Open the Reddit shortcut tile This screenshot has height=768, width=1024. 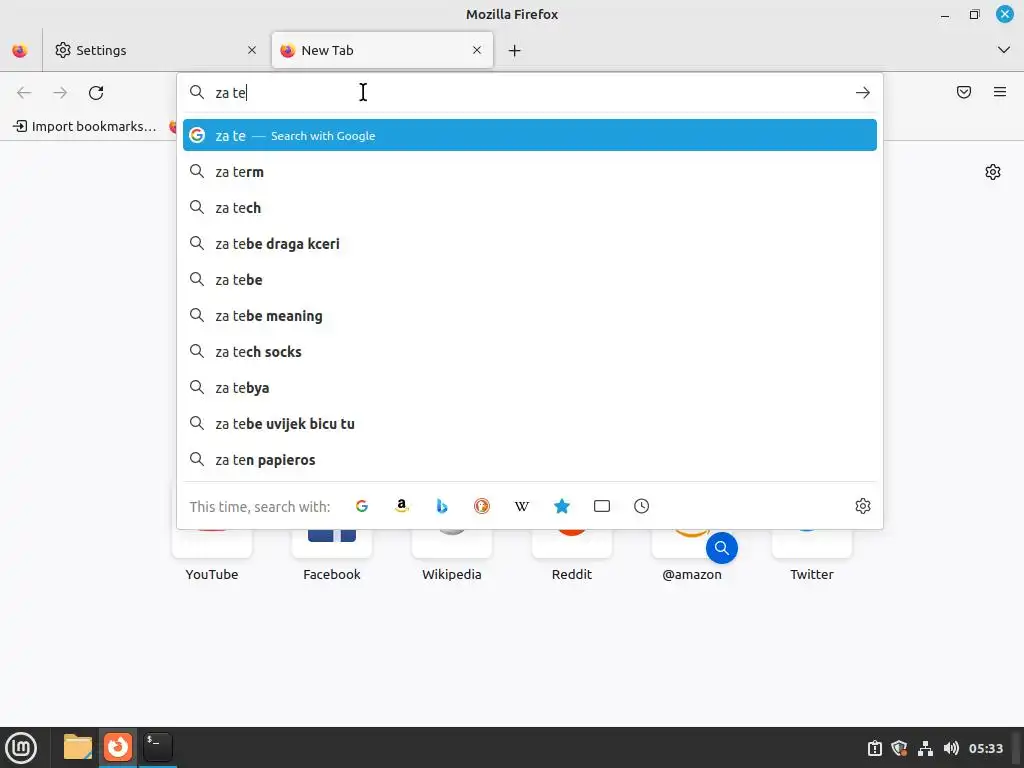tap(571, 555)
